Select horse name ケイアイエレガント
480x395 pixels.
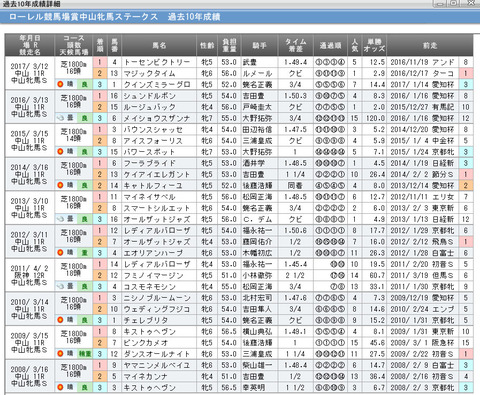click(157, 174)
